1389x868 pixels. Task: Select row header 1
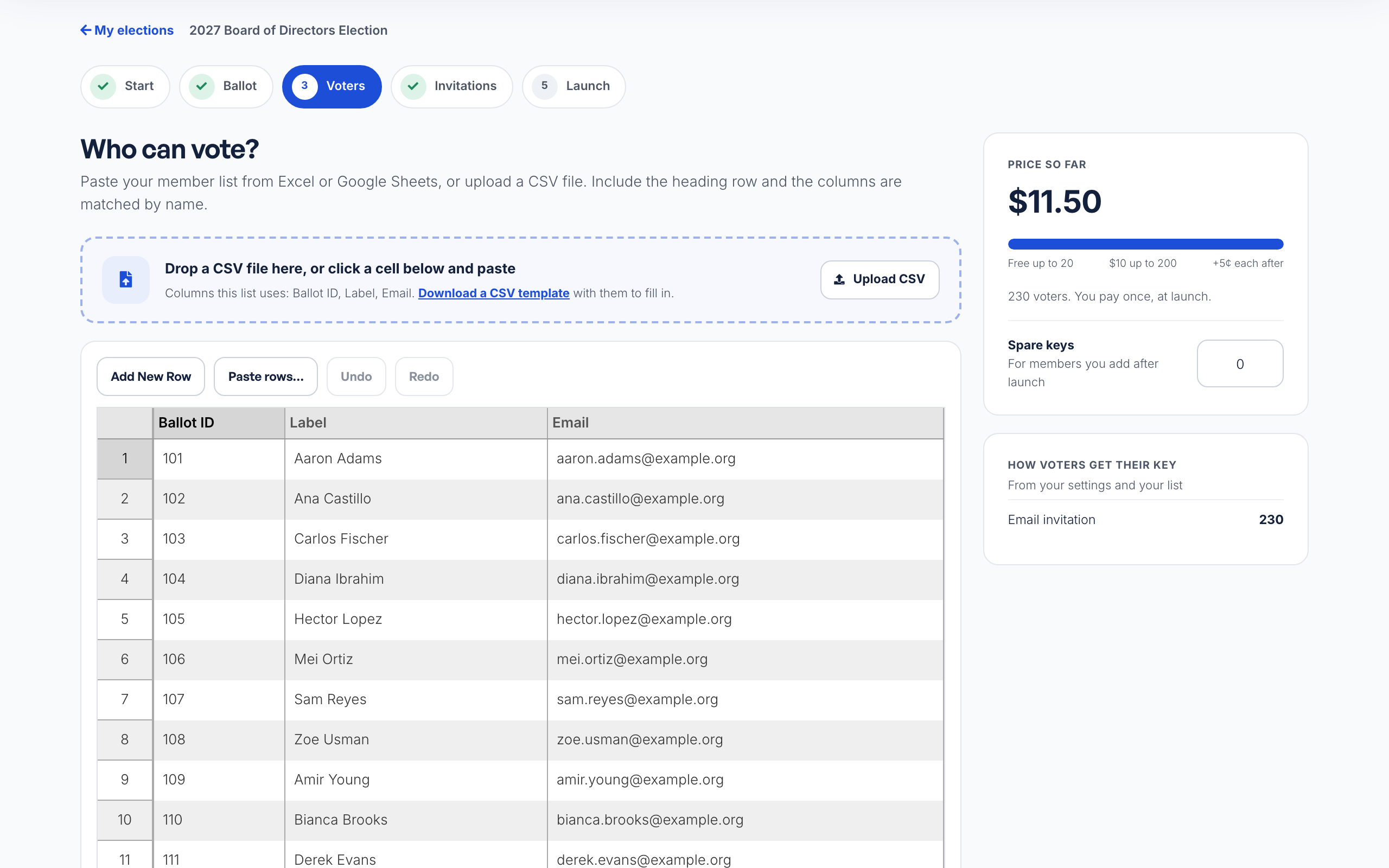pos(125,459)
